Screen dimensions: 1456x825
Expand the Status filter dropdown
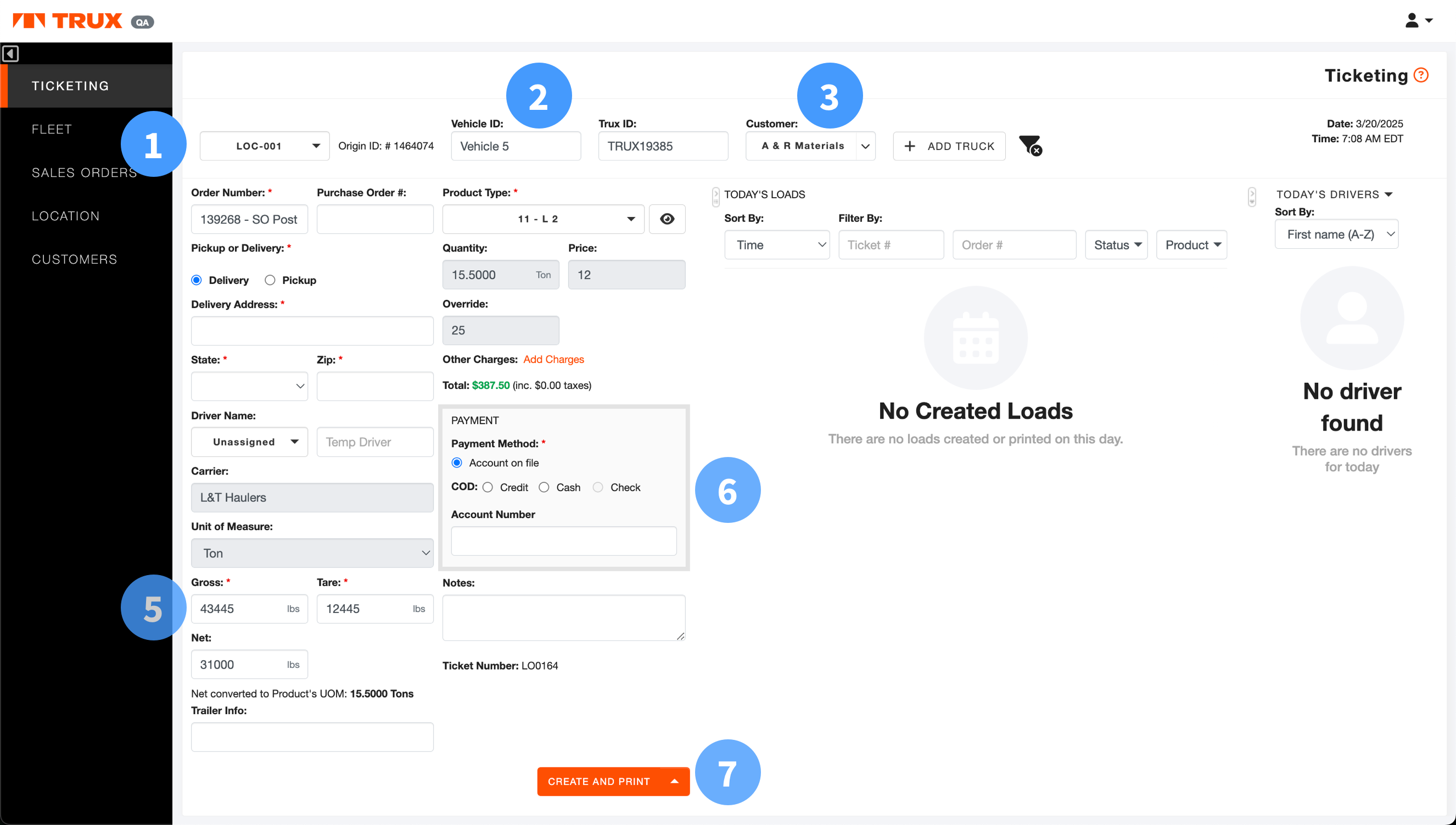coord(1116,246)
